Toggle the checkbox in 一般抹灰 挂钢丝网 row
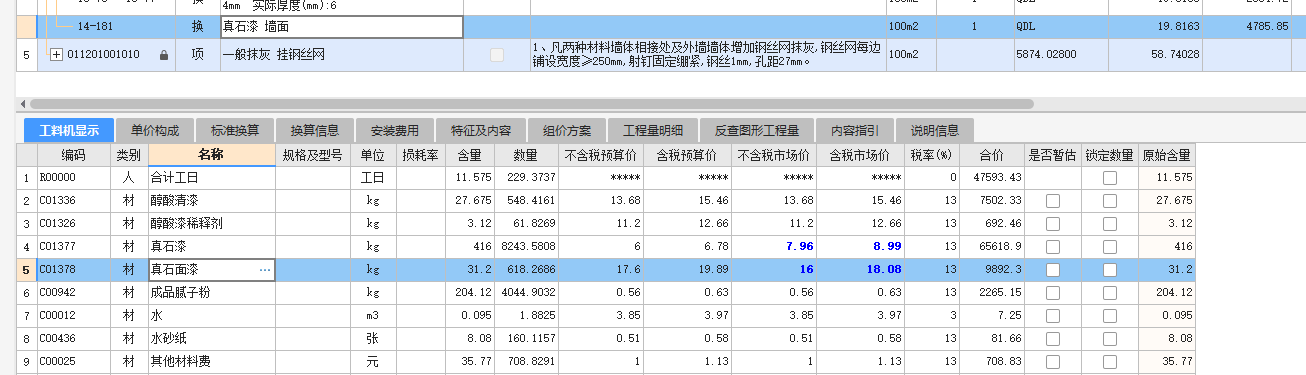The height and width of the screenshot is (375, 1306). [x=497, y=55]
